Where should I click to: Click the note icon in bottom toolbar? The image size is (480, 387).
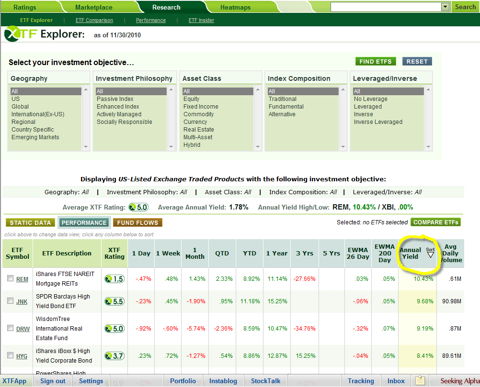point(420,381)
